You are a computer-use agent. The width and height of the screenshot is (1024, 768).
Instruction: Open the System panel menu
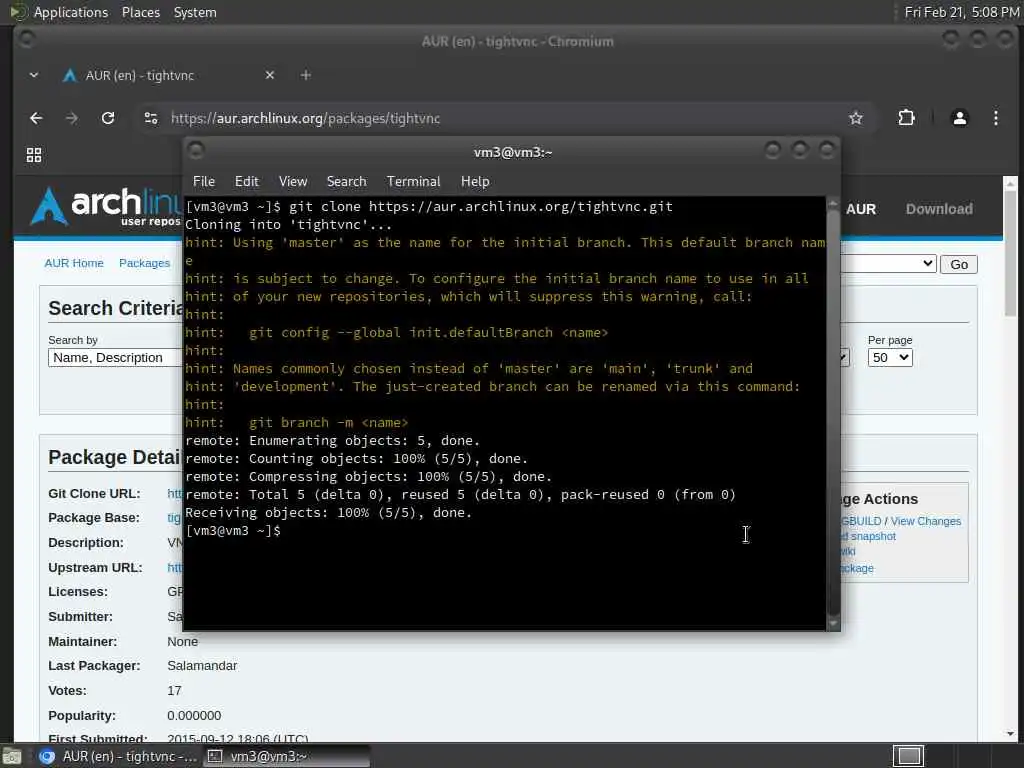point(195,12)
